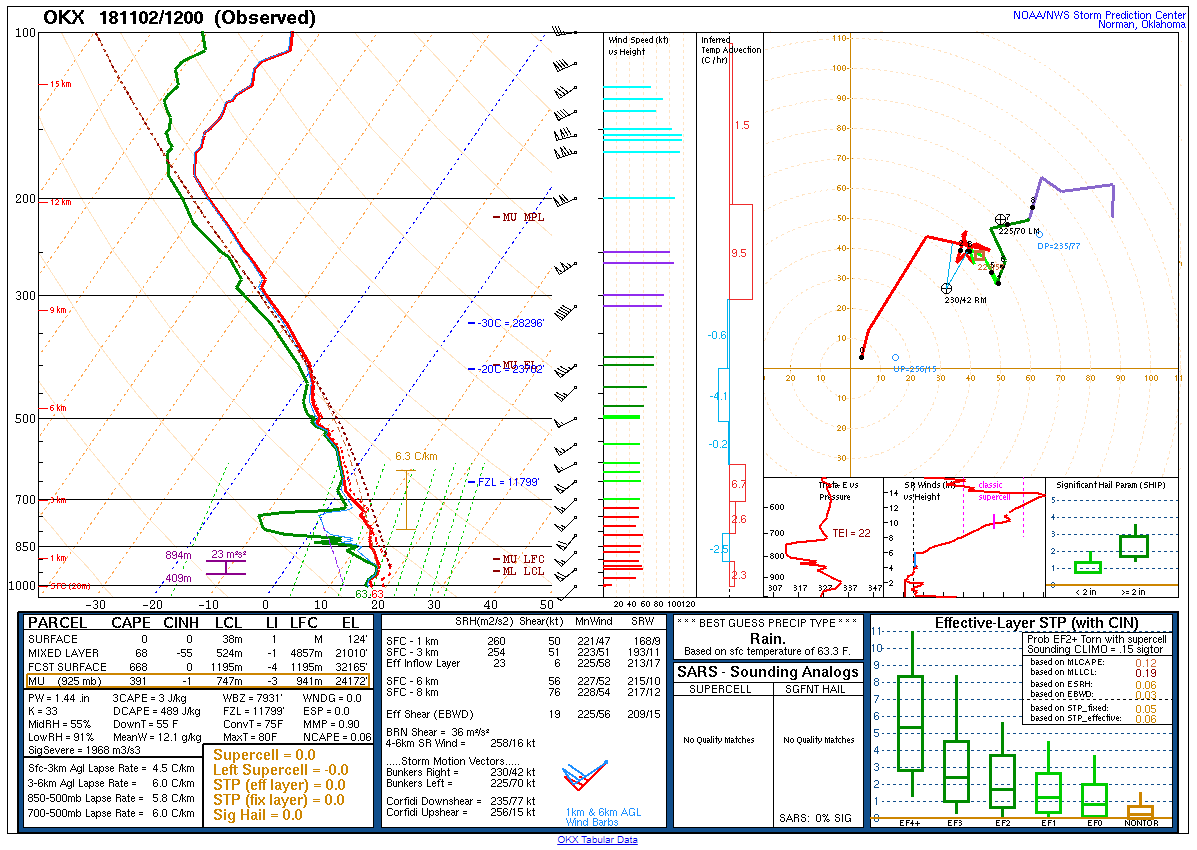
Task: Click hodograph label '230/42 RM'
Action: coord(965,300)
